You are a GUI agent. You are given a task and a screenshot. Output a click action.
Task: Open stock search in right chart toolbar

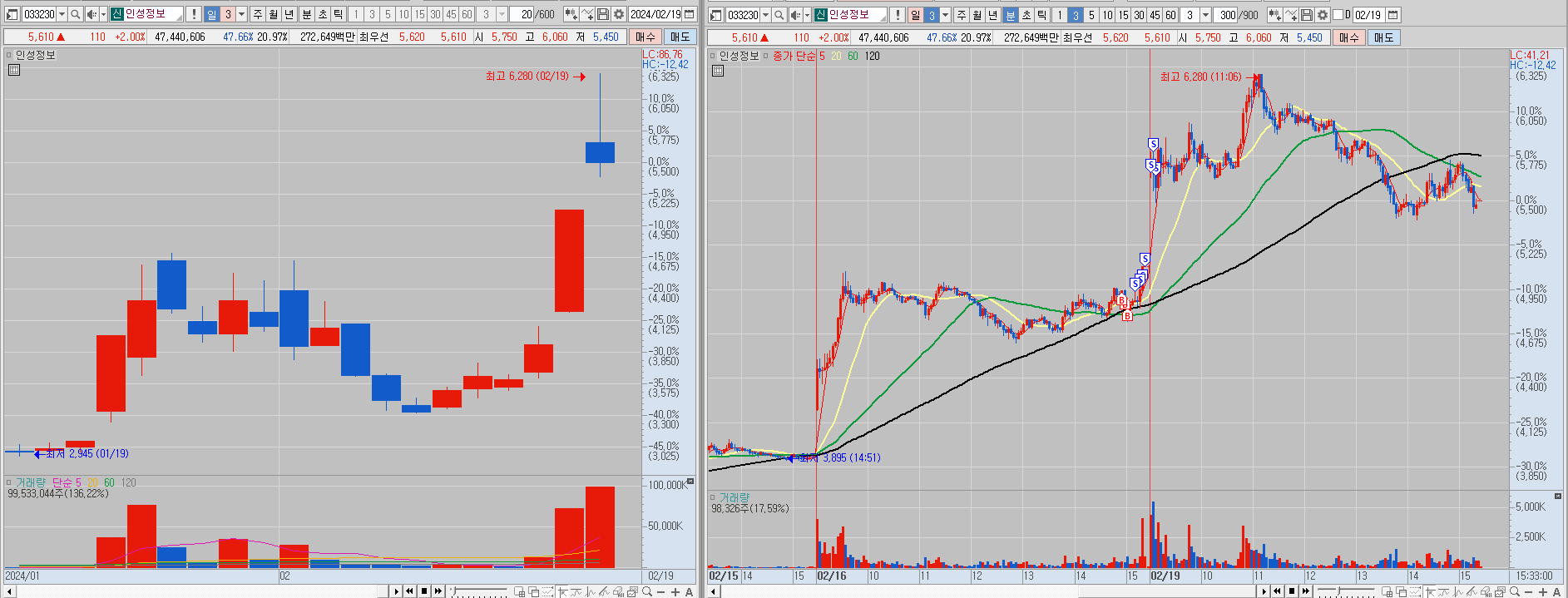pyautogui.click(x=779, y=15)
